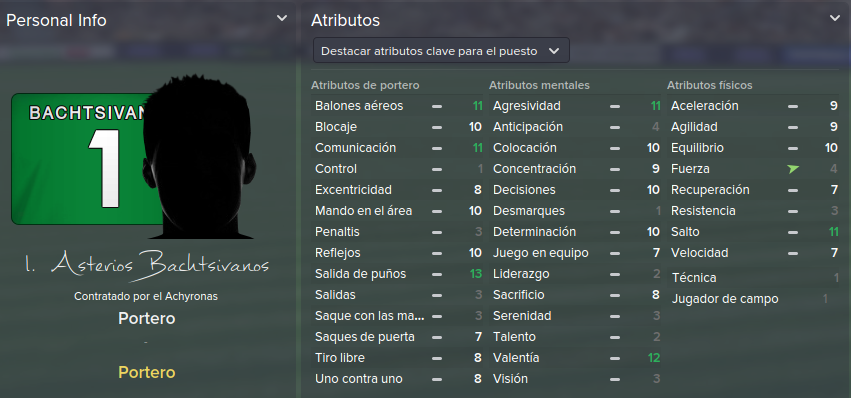The image size is (851, 398).
Task: Select the Concentración attribute row
Action: (576, 169)
